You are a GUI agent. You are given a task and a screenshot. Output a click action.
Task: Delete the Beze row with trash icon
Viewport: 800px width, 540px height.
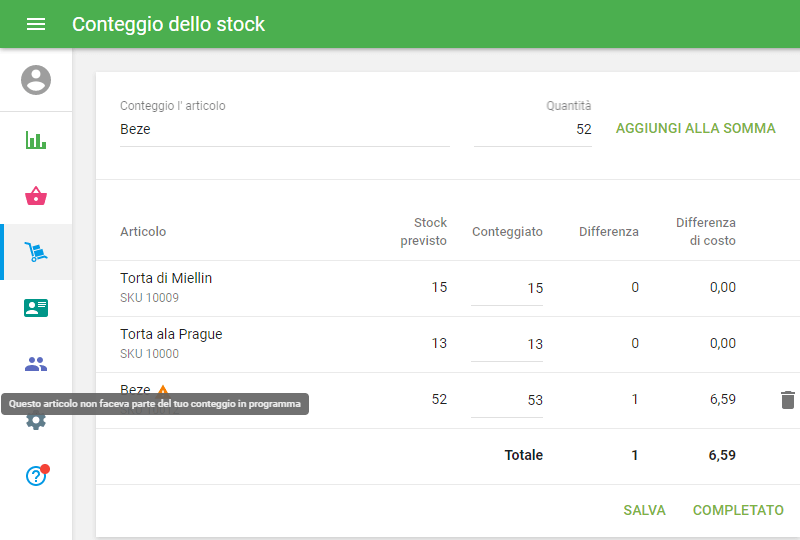788,400
